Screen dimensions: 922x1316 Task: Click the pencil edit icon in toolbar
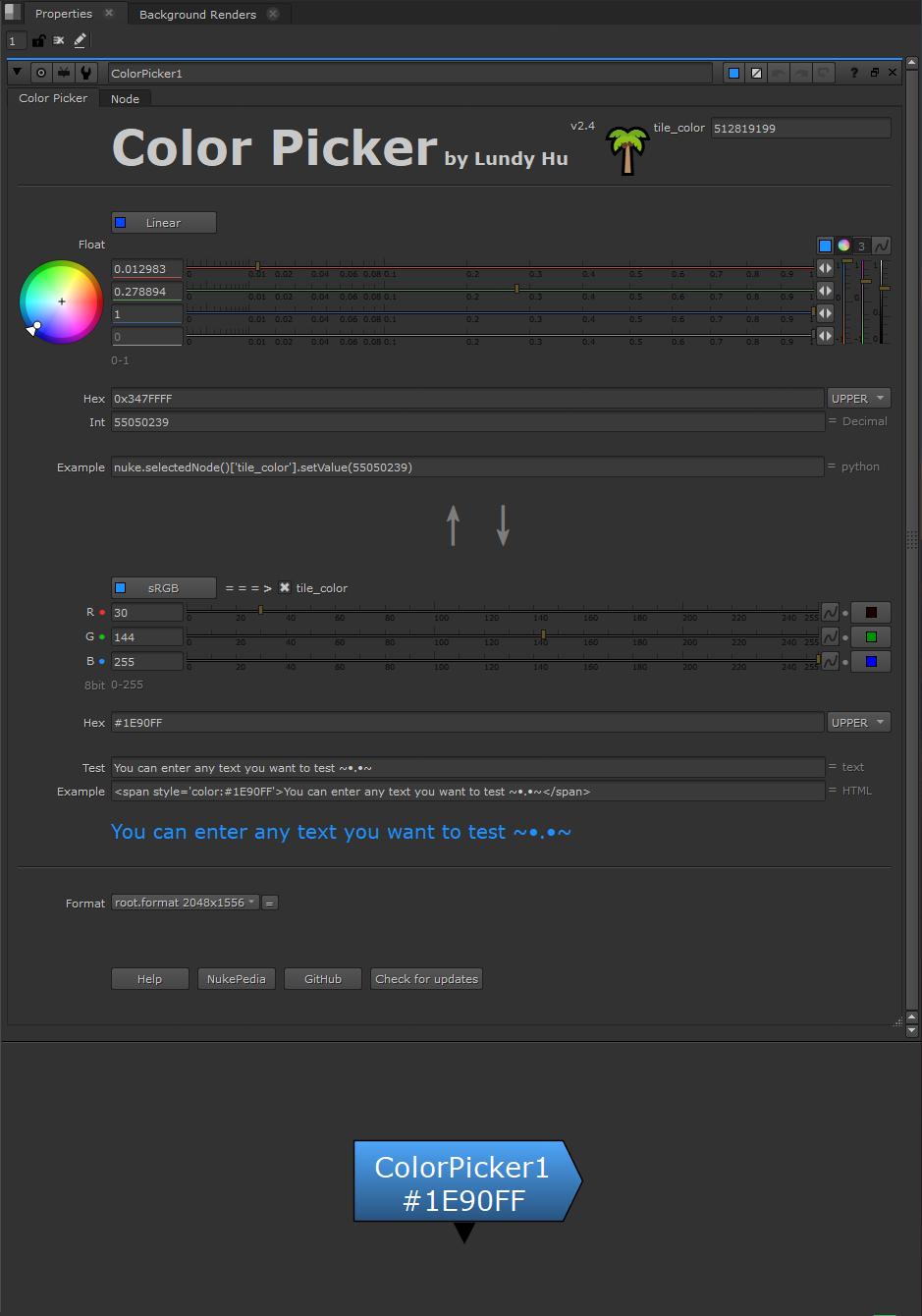pyautogui.click(x=81, y=41)
